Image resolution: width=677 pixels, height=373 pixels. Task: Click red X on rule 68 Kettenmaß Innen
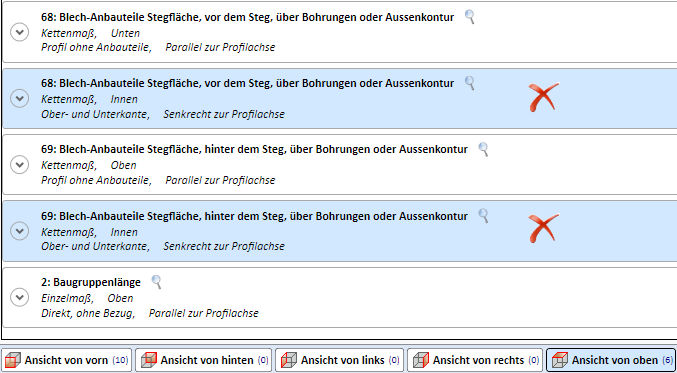point(544,97)
